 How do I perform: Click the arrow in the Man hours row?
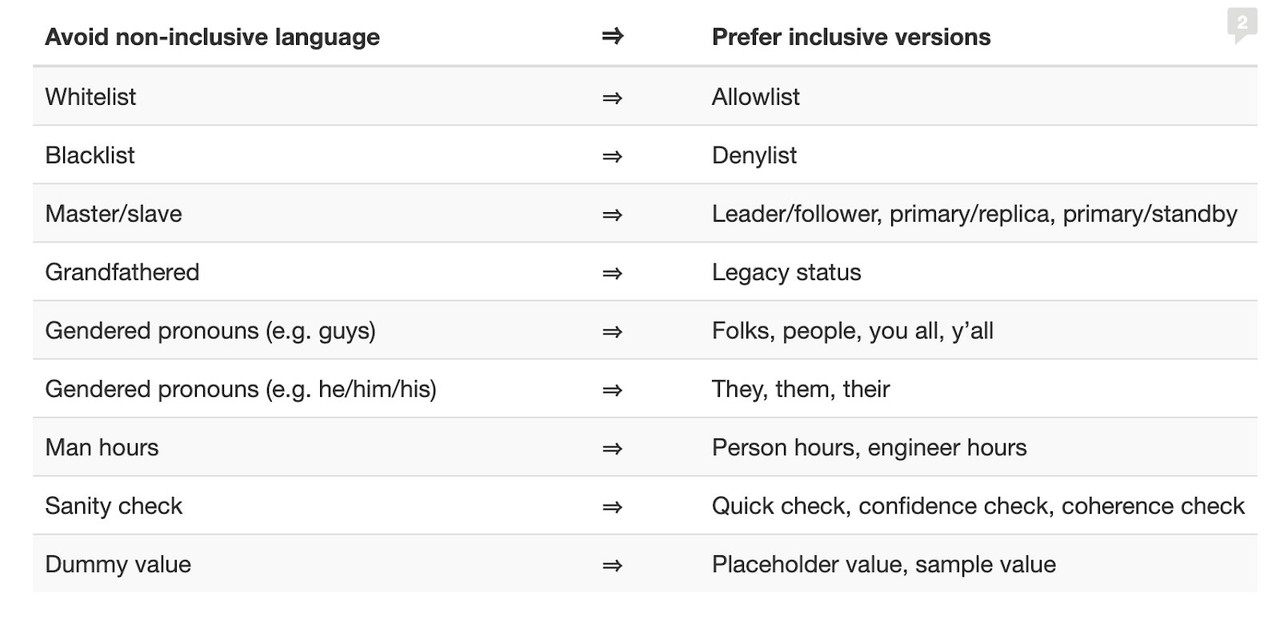pos(612,448)
